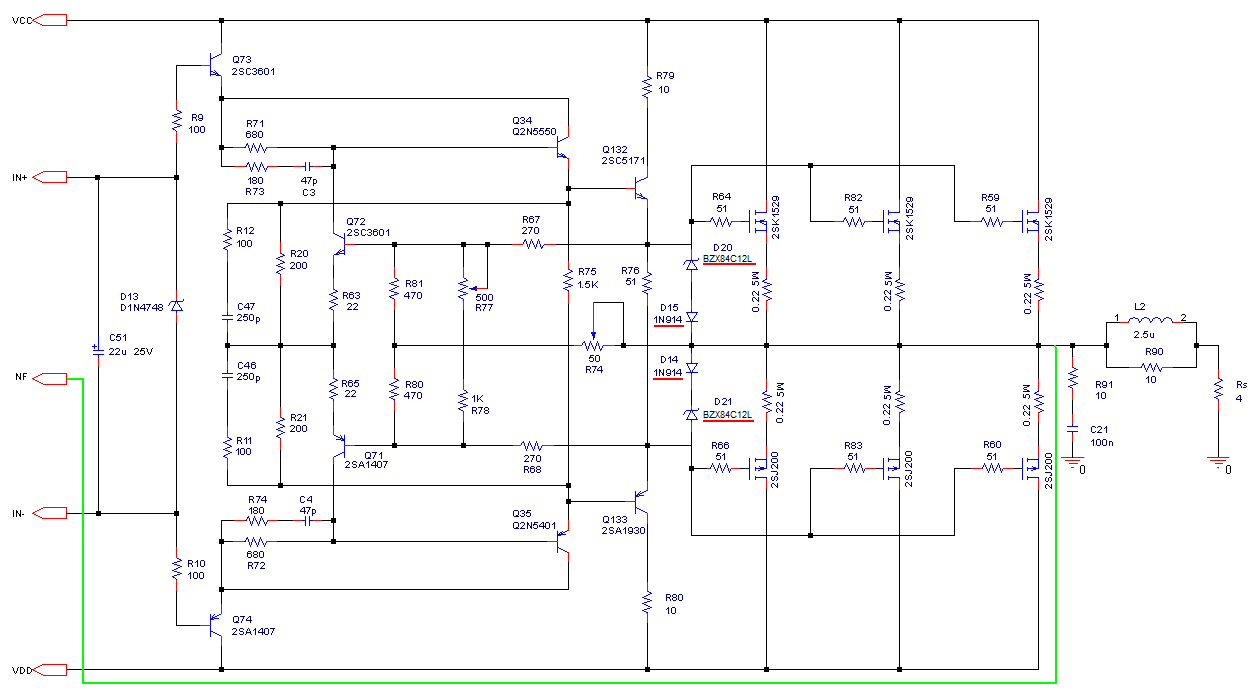Click the VDD port connector symbol
This screenshot has width=1254, height=693.
[52, 669]
